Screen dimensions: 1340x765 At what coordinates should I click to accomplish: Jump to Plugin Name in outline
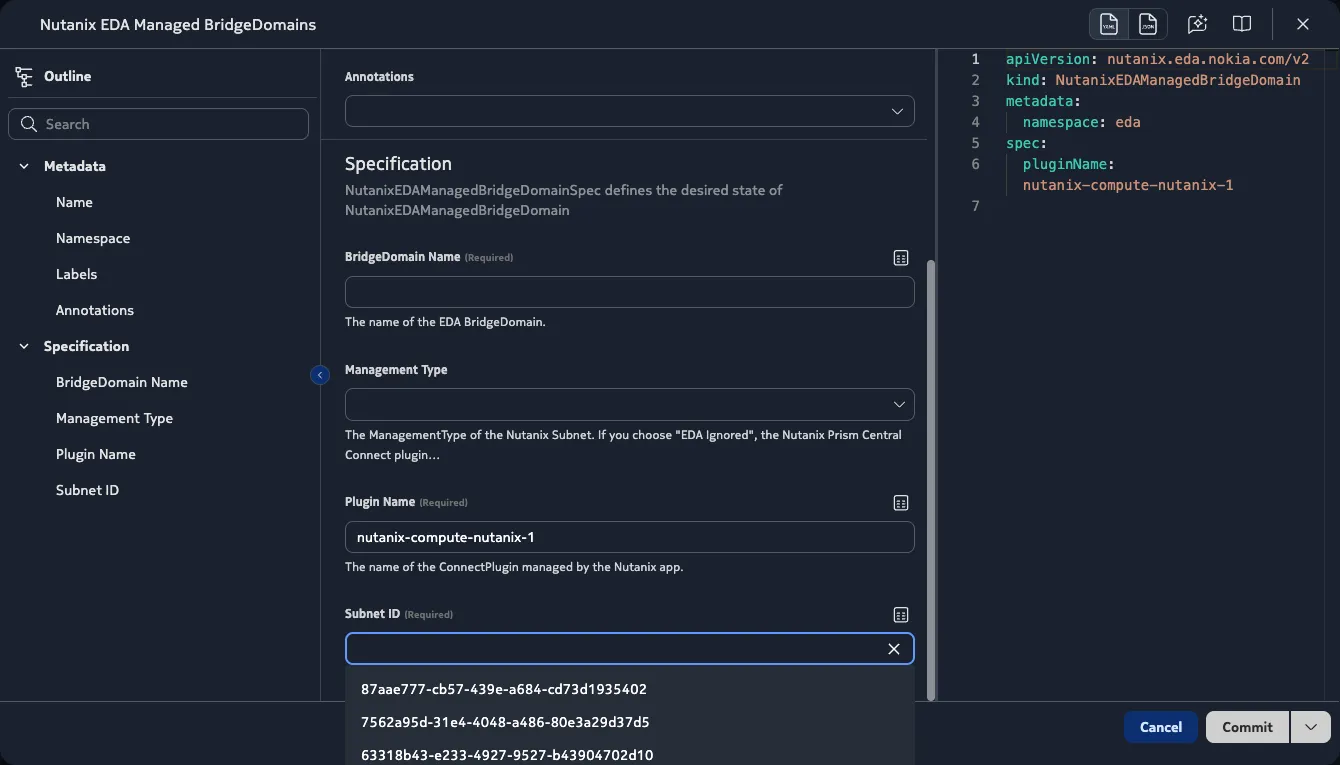coord(96,454)
